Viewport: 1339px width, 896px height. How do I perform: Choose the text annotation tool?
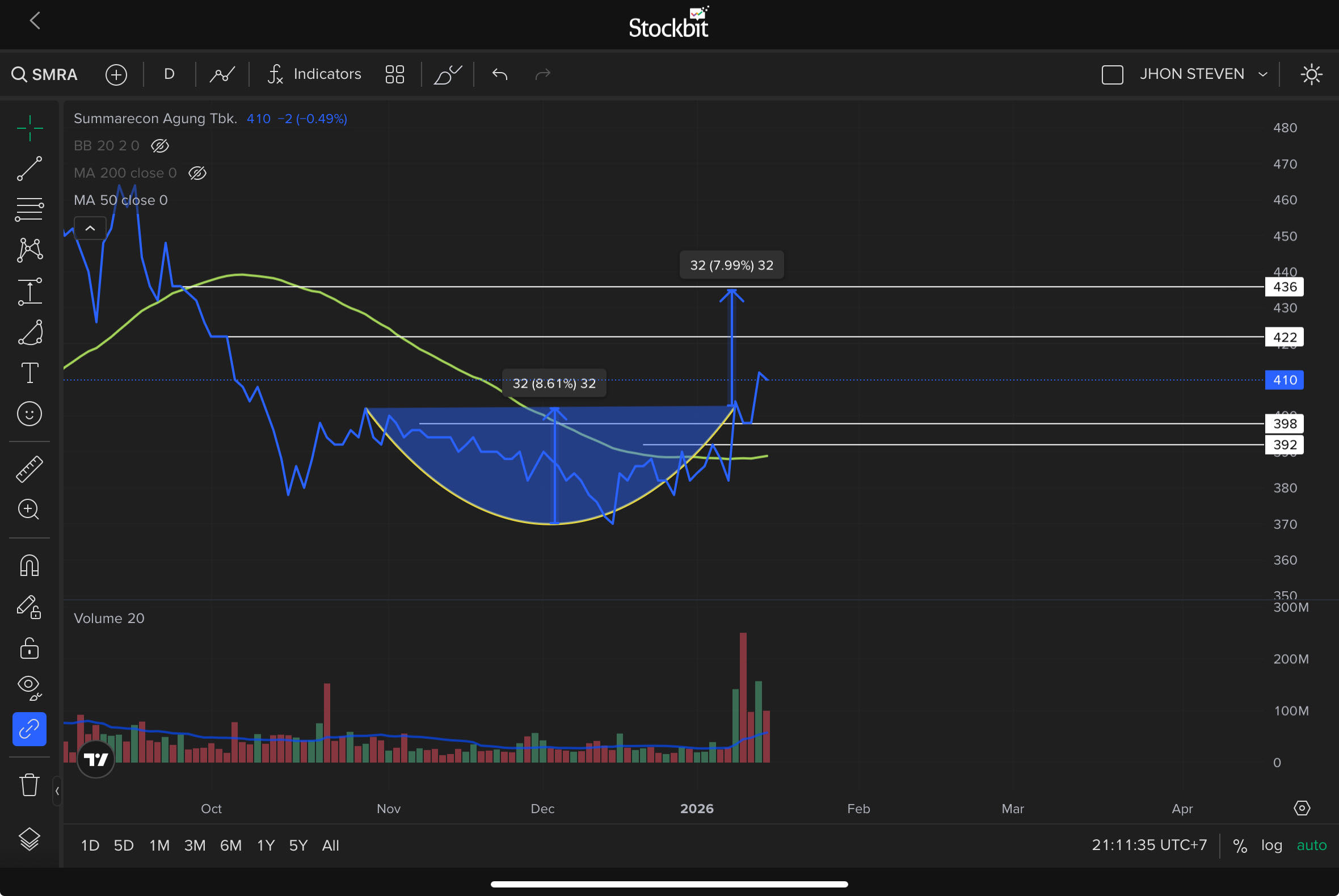29,373
